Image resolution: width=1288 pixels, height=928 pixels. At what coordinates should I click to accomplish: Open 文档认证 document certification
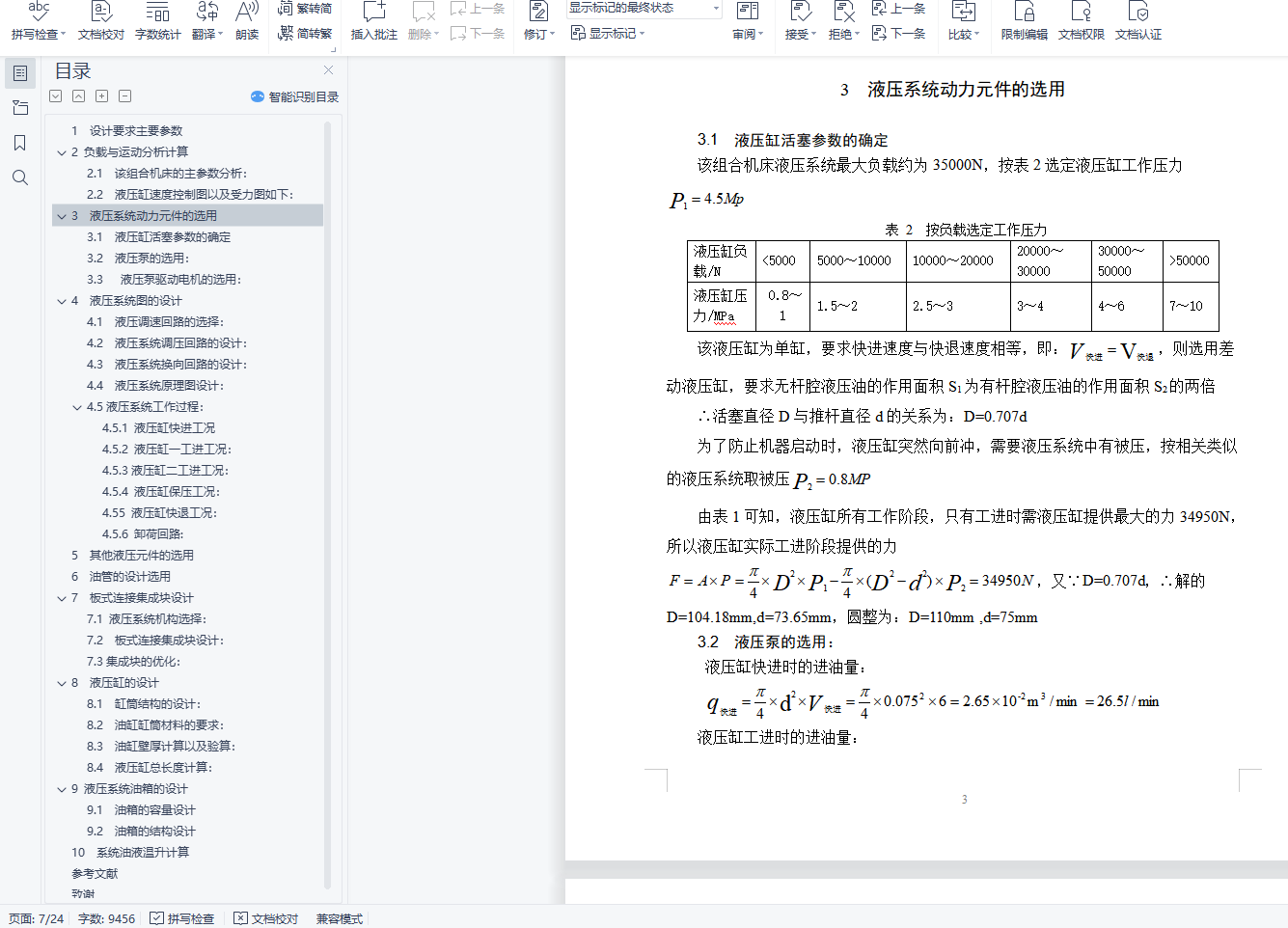pos(1138,20)
